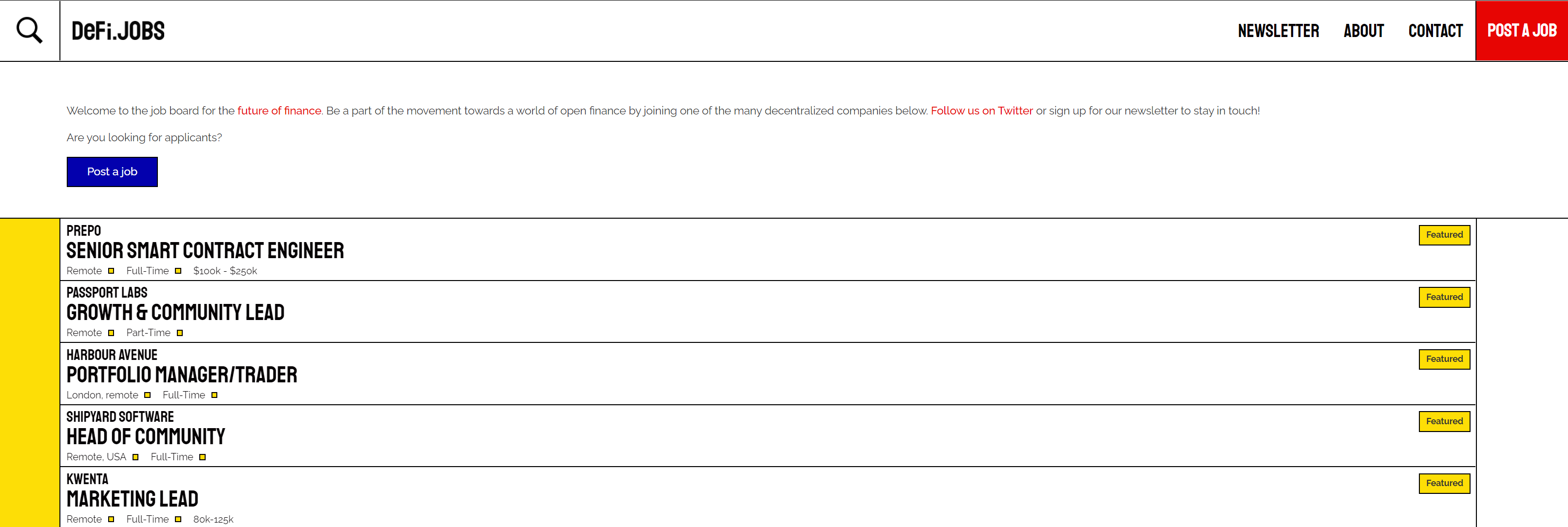1568x527 pixels.
Task: Follow the 'future of finance' link
Action: (x=279, y=111)
